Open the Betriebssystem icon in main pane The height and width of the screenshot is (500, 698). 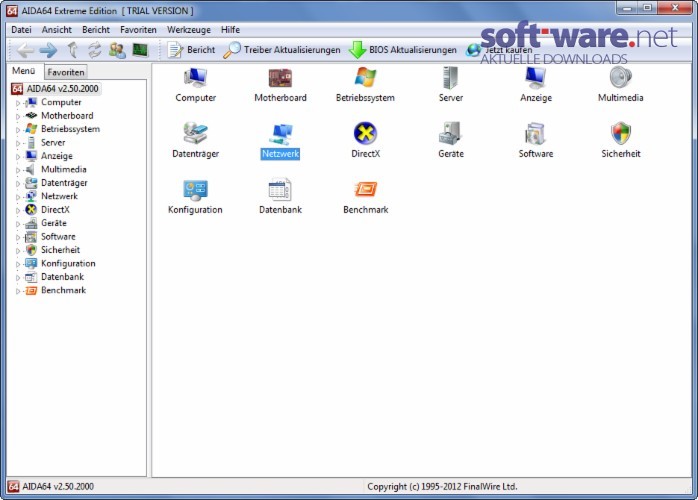point(365,78)
